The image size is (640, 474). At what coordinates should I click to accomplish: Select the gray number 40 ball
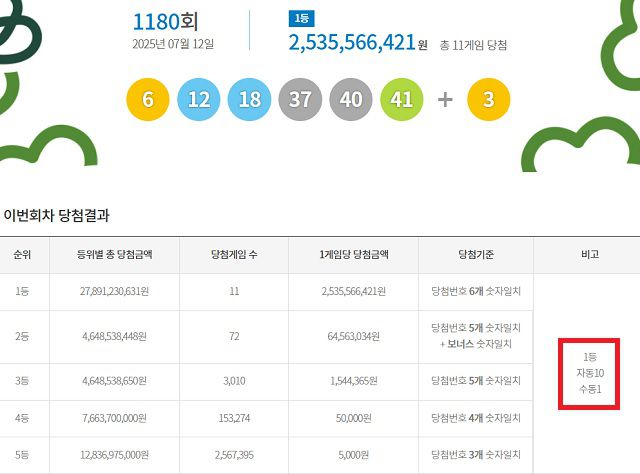(352, 99)
